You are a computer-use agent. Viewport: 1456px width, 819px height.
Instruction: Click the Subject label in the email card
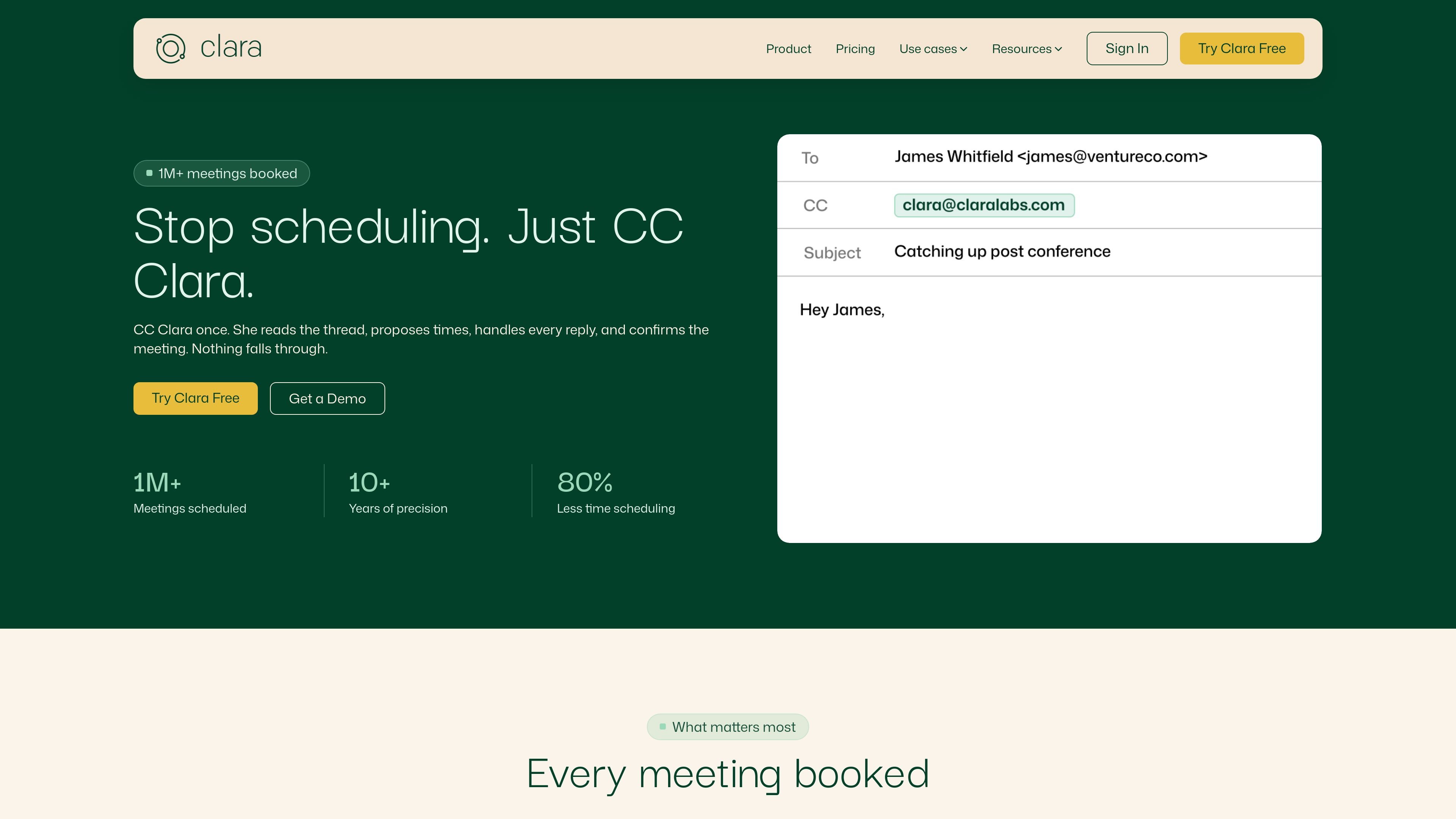click(832, 253)
